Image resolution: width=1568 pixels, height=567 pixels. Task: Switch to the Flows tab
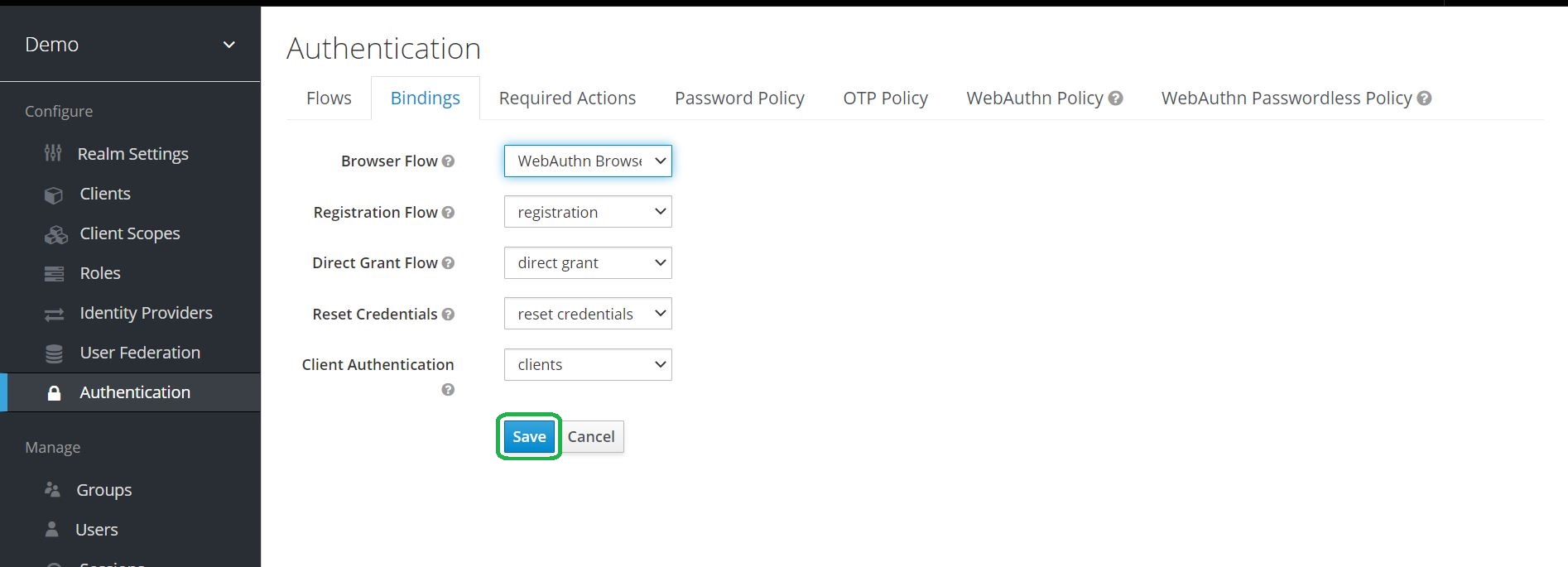(x=329, y=99)
